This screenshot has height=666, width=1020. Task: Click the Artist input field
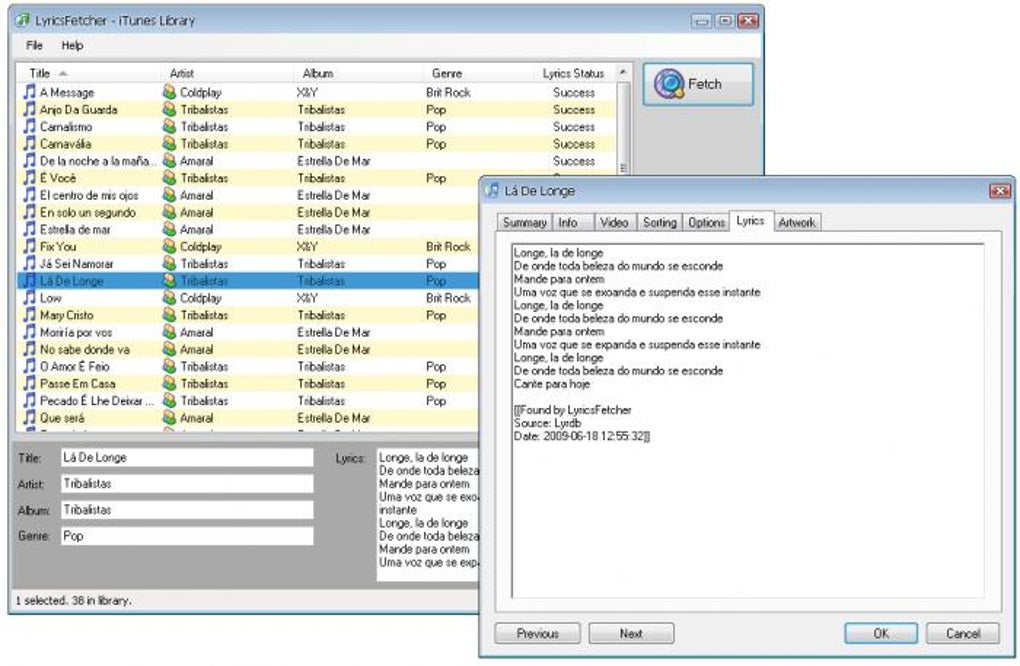point(187,483)
